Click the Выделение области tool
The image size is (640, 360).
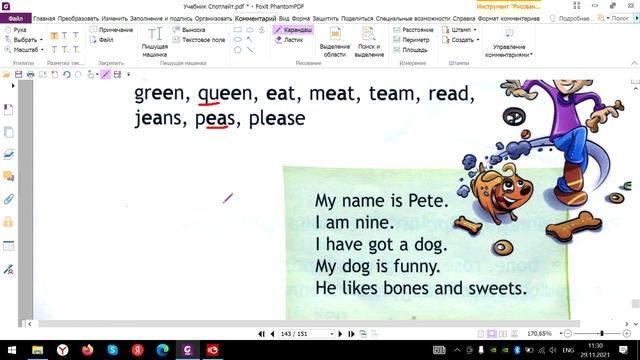[x=335, y=42]
